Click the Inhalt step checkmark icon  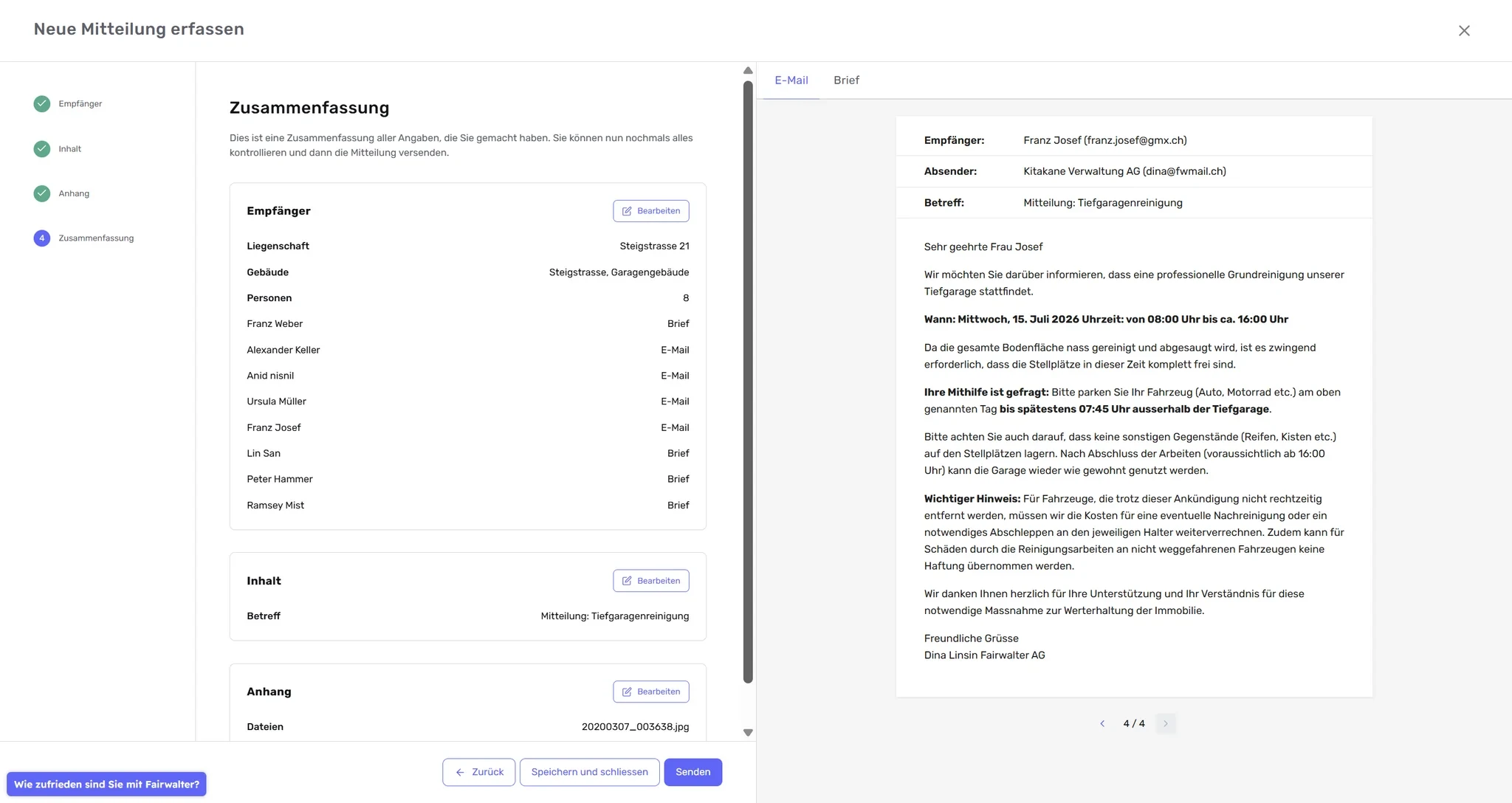42,149
